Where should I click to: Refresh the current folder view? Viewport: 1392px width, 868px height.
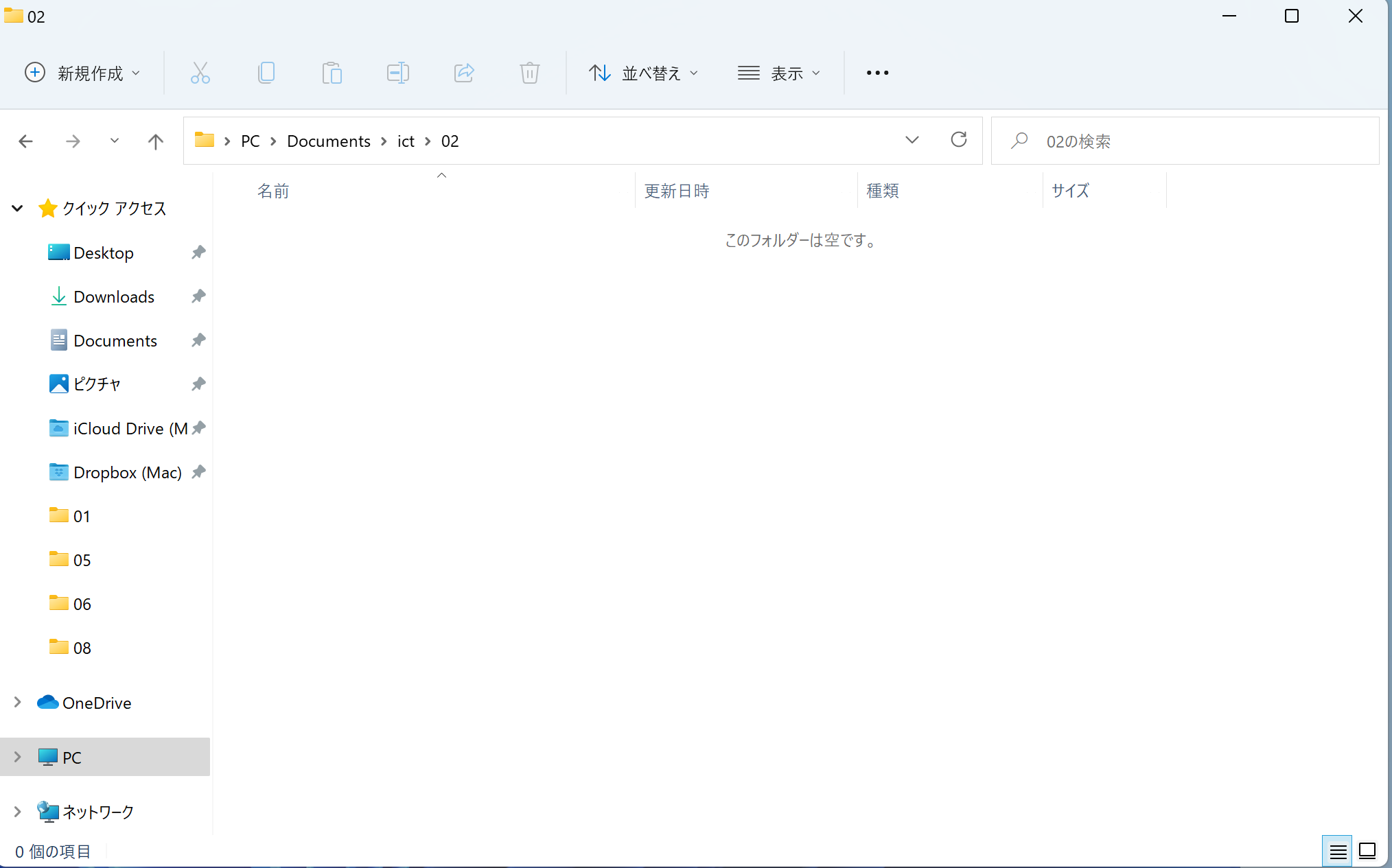958,140
